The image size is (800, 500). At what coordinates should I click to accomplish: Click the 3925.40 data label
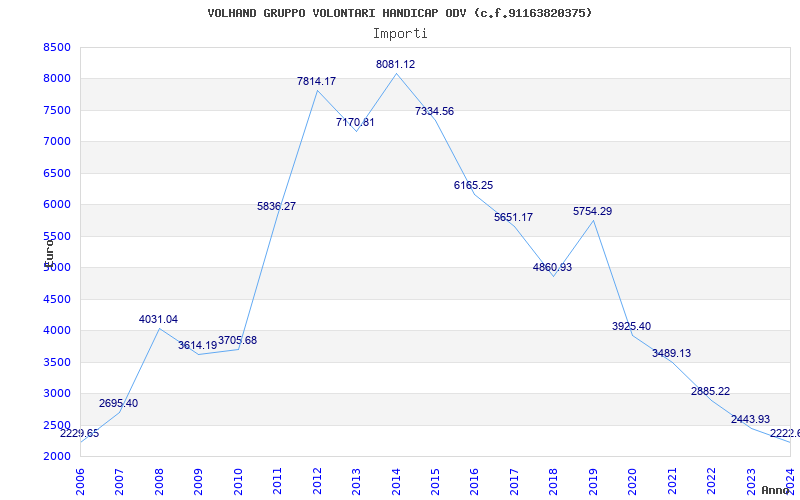tap(632, 327)
